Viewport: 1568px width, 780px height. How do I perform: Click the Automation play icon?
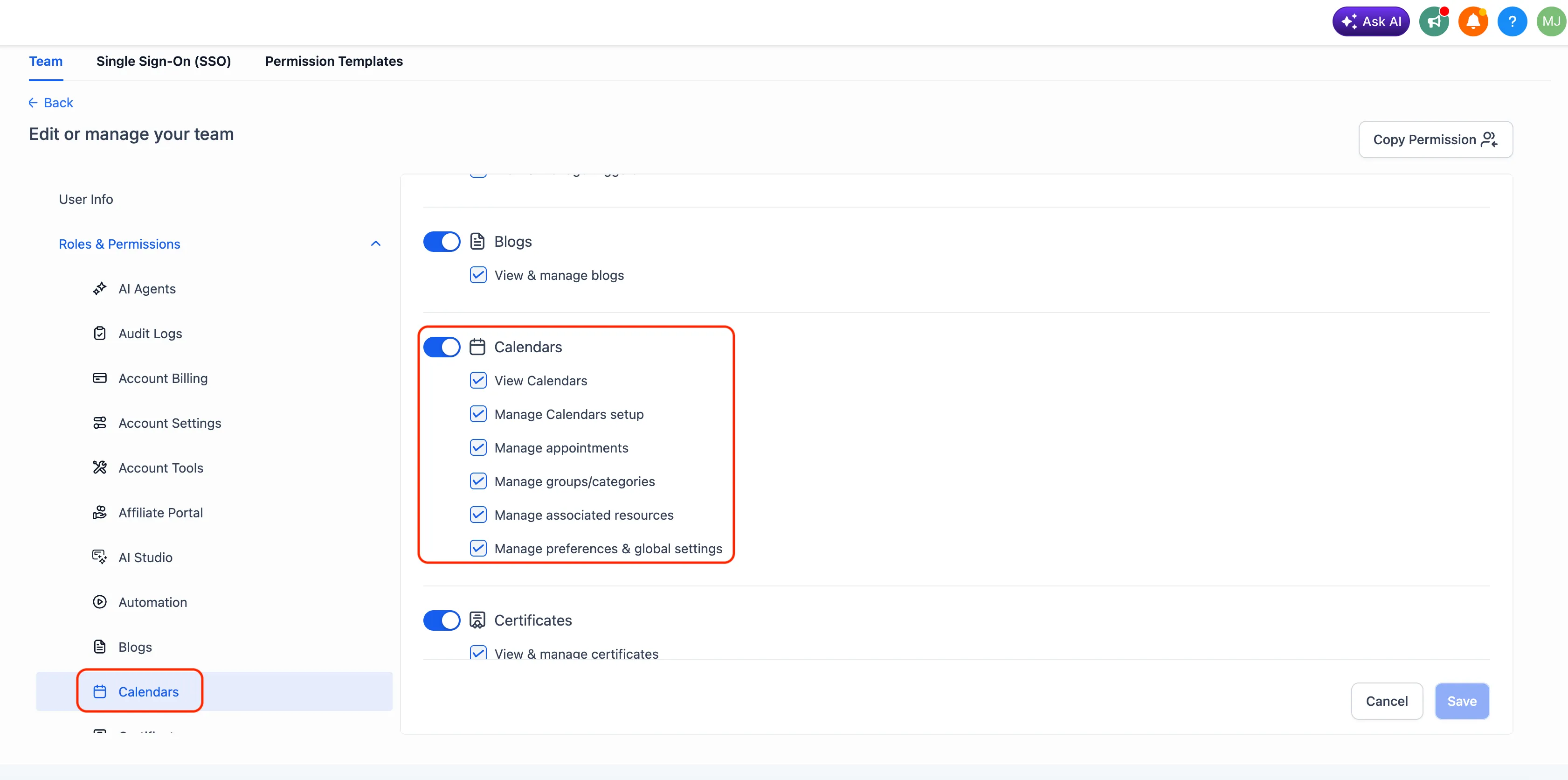pyautogui.click(x=100, y=602)
